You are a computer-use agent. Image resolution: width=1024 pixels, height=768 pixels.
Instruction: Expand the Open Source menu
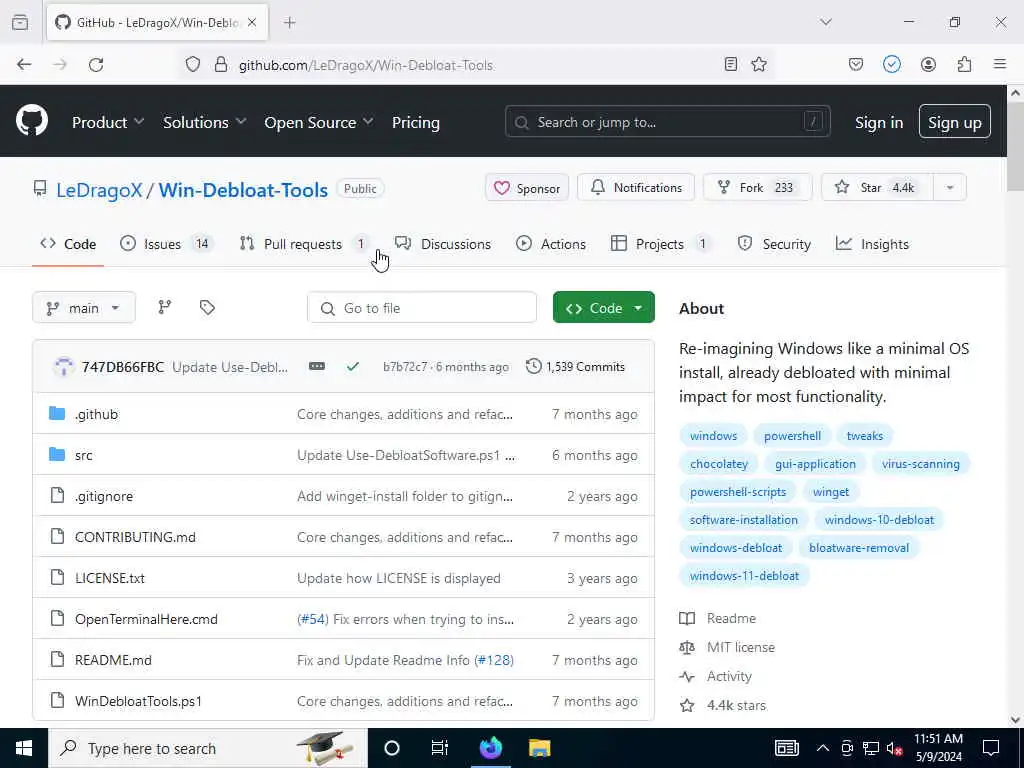(x=319, y=122)
